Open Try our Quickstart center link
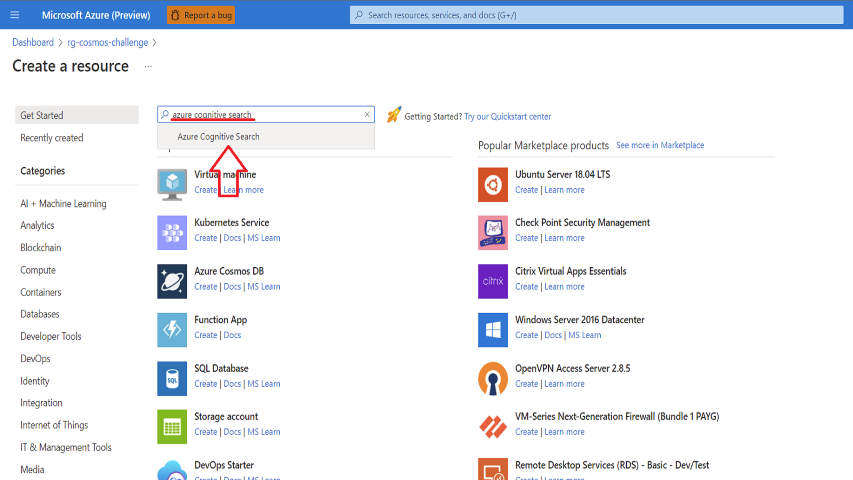This screenshot has height=480, width=853. (x=508, y=116)
